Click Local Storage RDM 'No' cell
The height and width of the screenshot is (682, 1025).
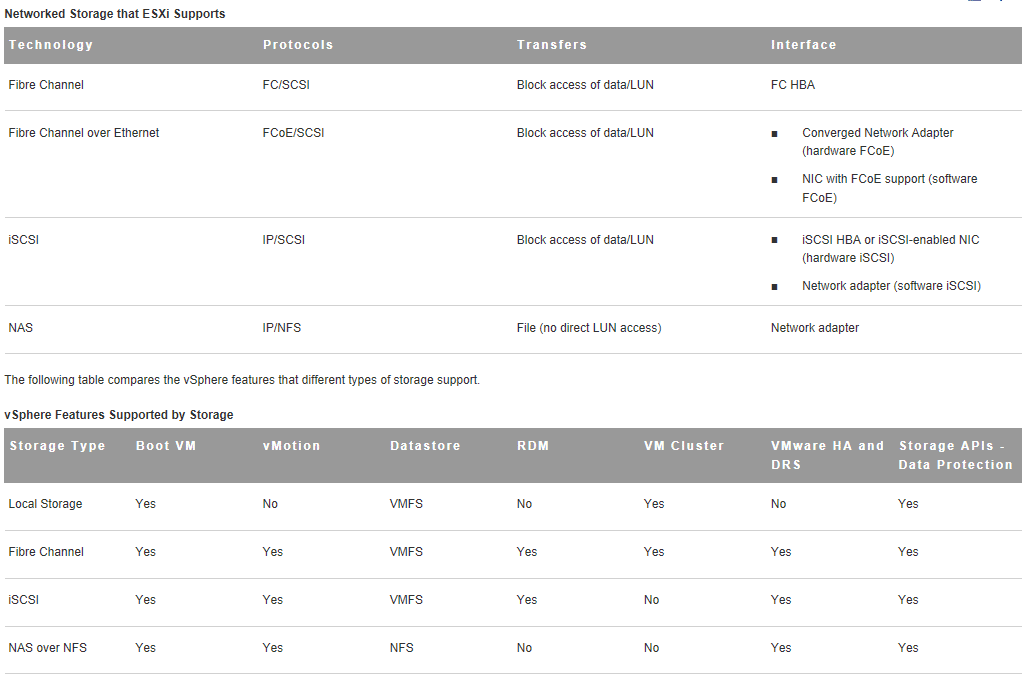point(524,504)
